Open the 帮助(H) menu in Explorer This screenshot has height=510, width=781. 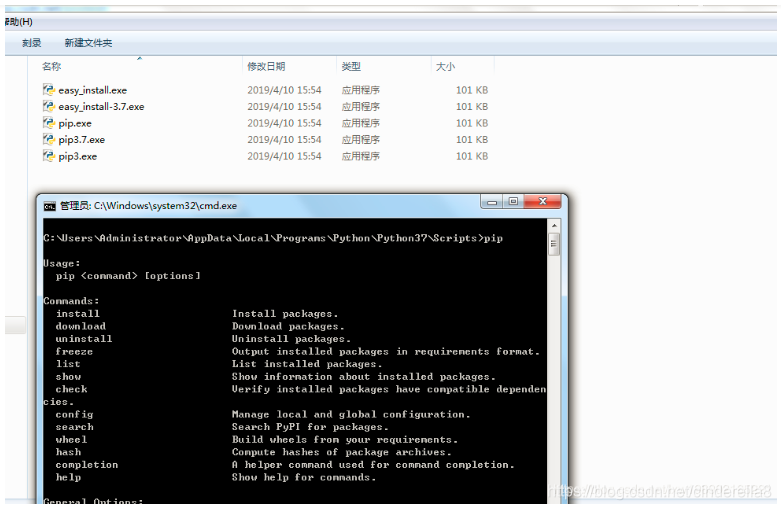(19, 22)
